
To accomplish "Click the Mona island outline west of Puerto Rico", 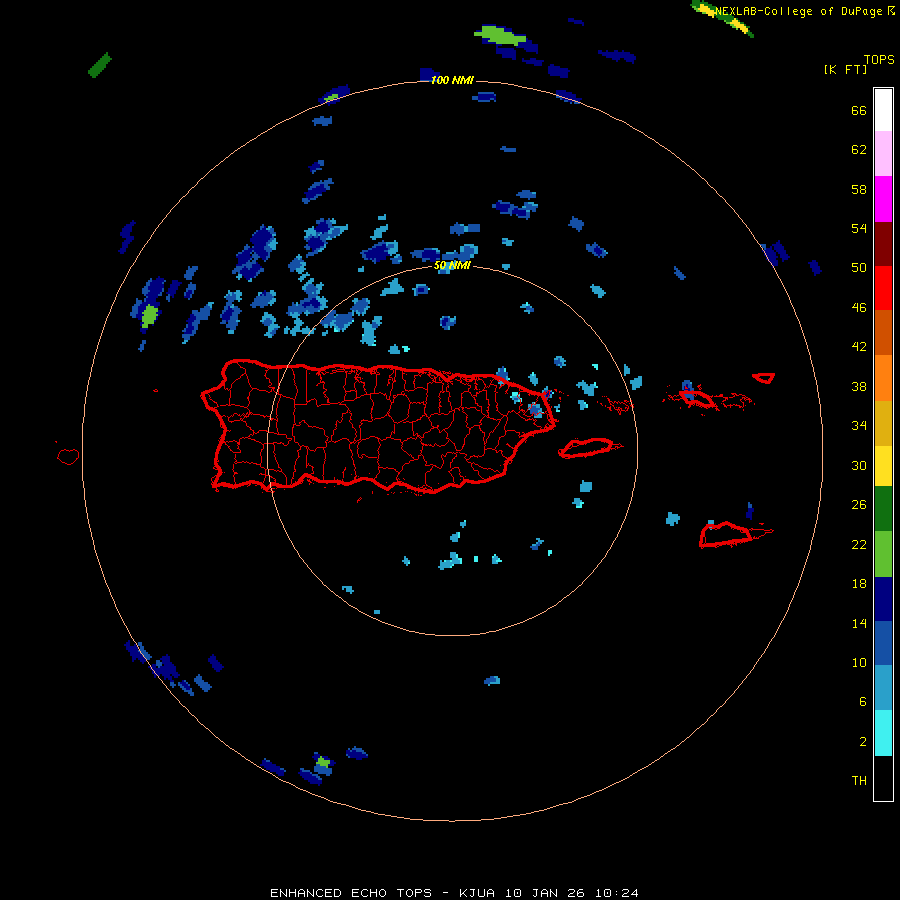I will click(68, 456).
